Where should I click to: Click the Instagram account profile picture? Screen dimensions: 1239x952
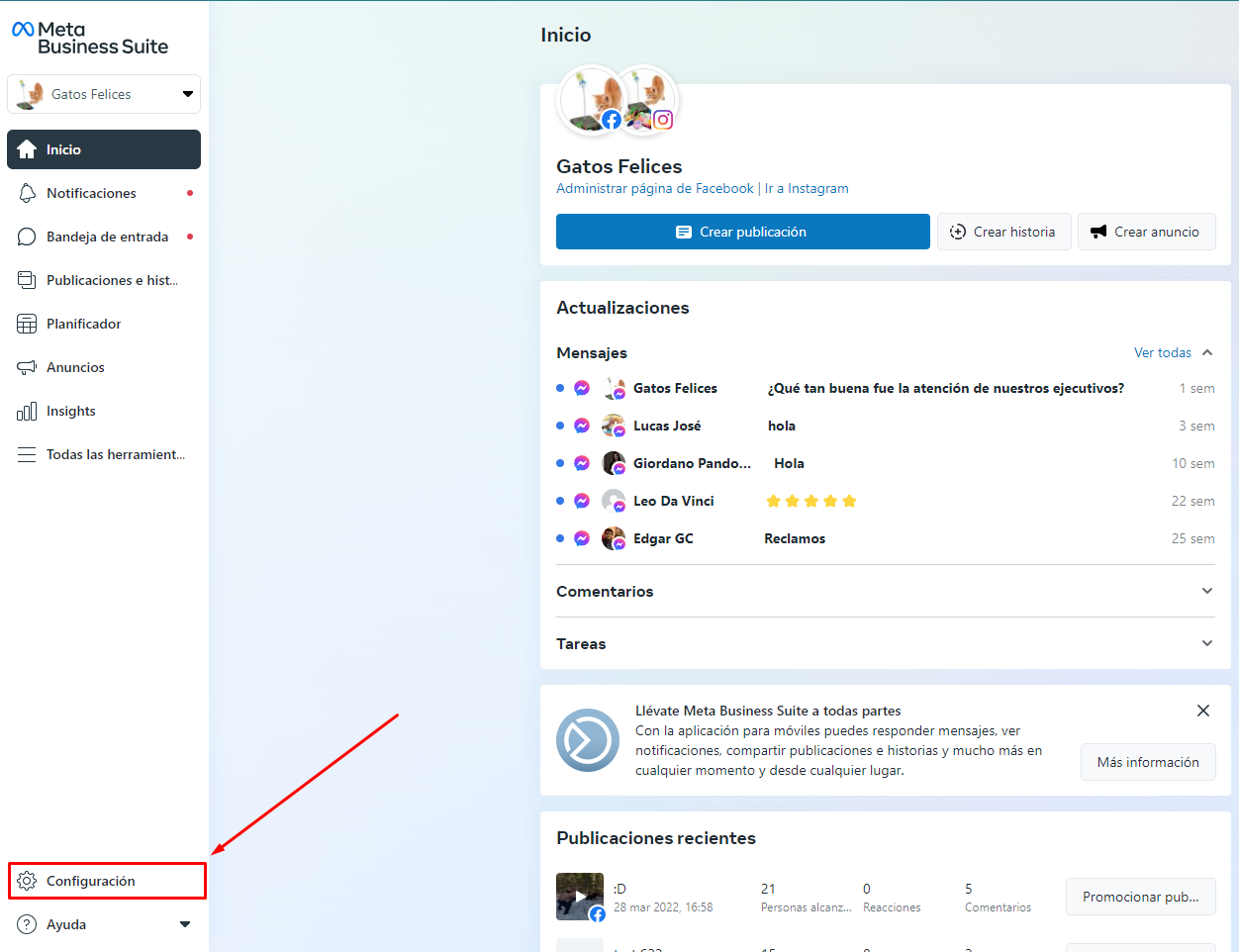pos(650,99)
